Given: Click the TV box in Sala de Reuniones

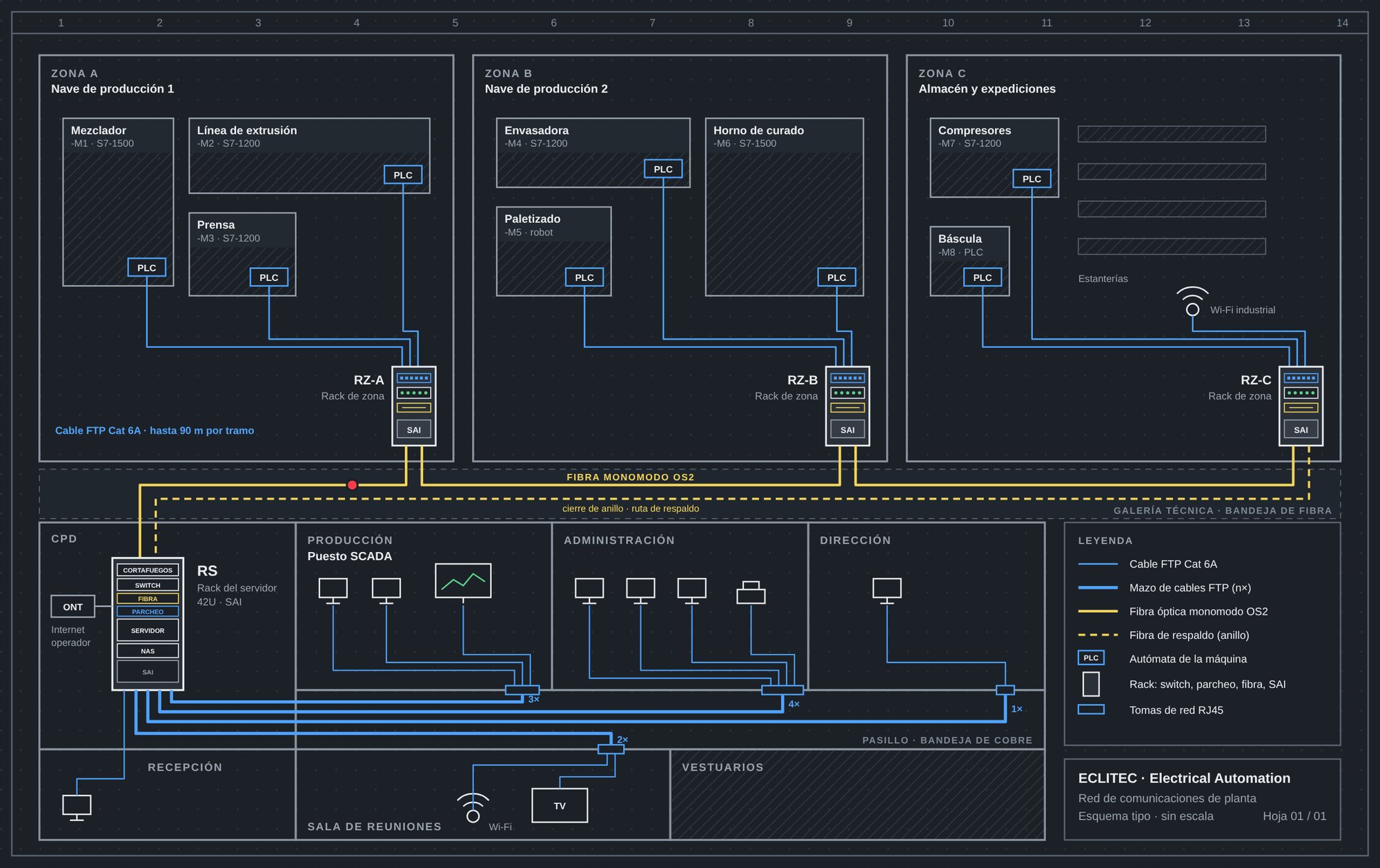Looking at the screenshot, I should (560, 805).
